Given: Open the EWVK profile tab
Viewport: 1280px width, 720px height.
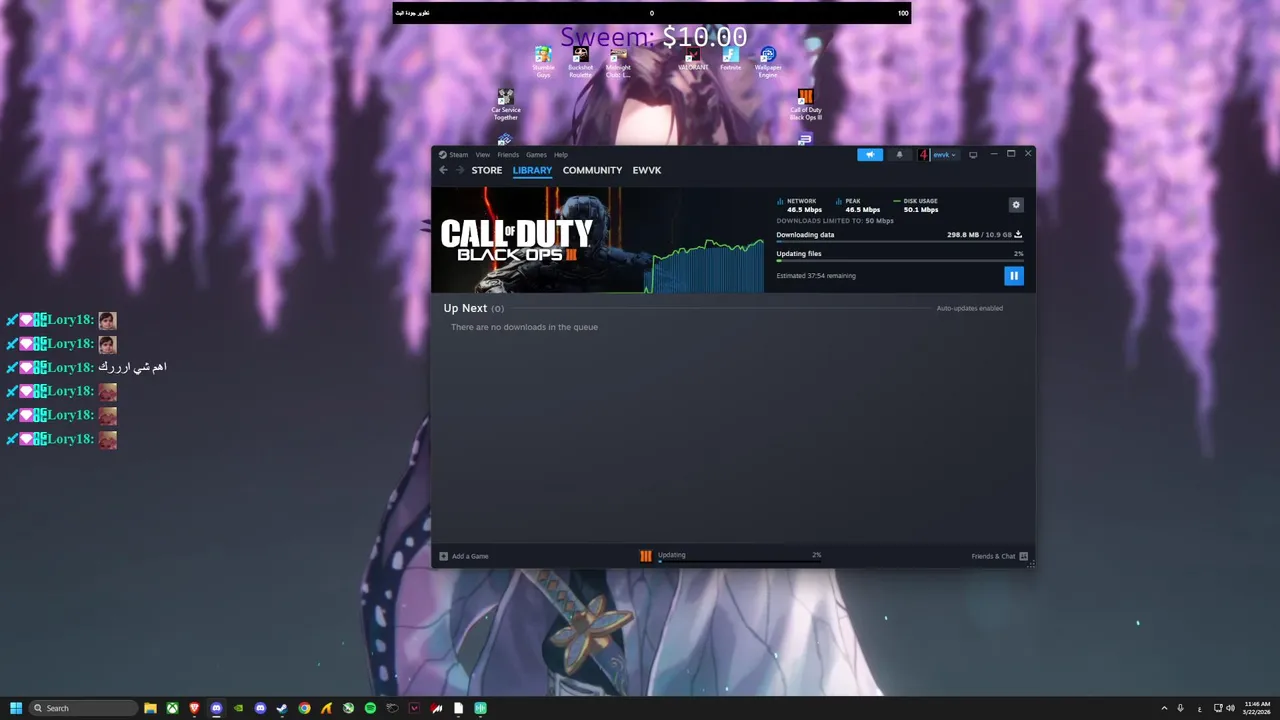Looking at the screenshot, I should [x=647, y=170].
